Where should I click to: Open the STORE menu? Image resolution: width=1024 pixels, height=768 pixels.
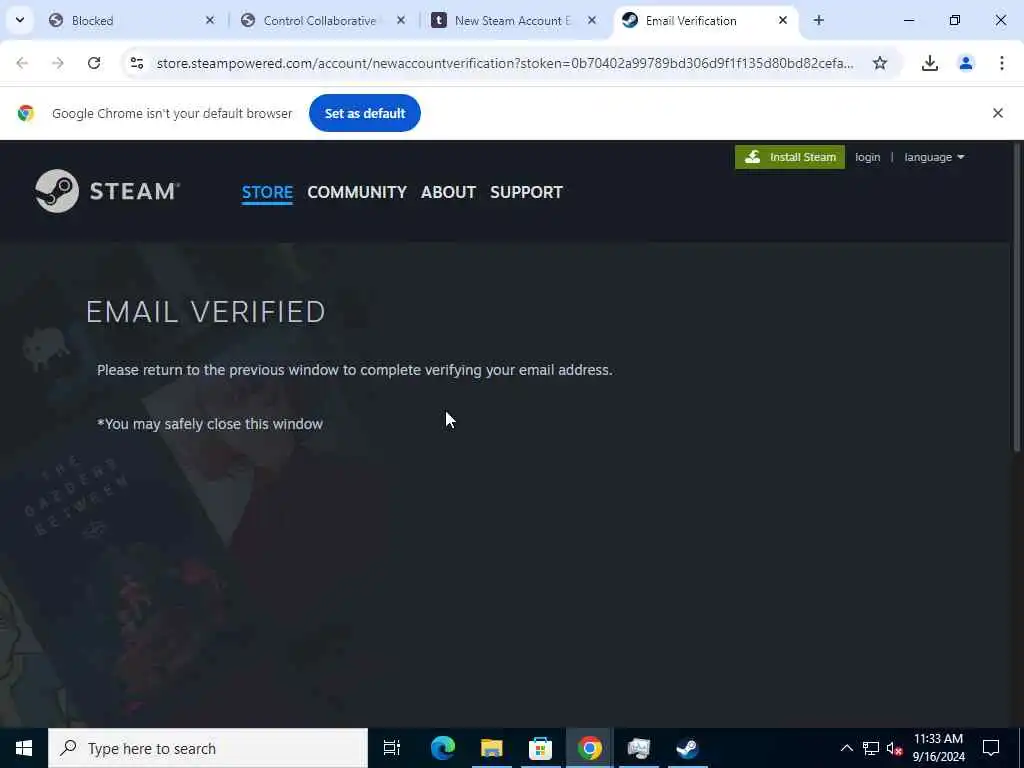[x=267, y=192]
